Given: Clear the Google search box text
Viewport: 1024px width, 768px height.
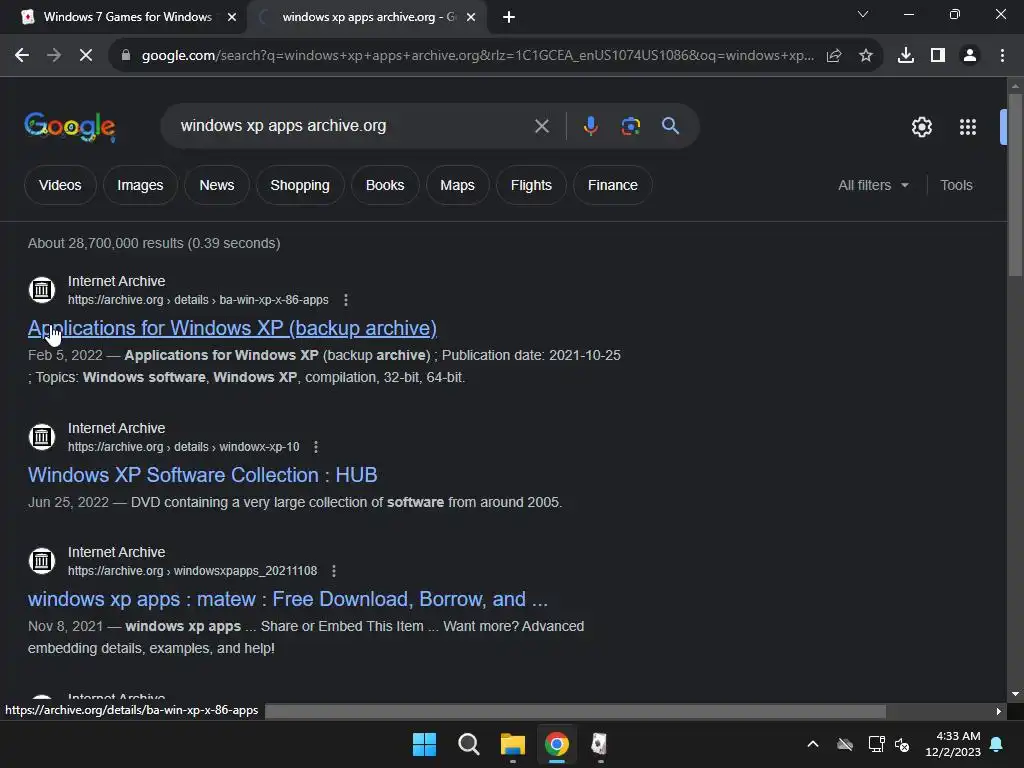Looking at the screenshot, I should coord(542,126).
